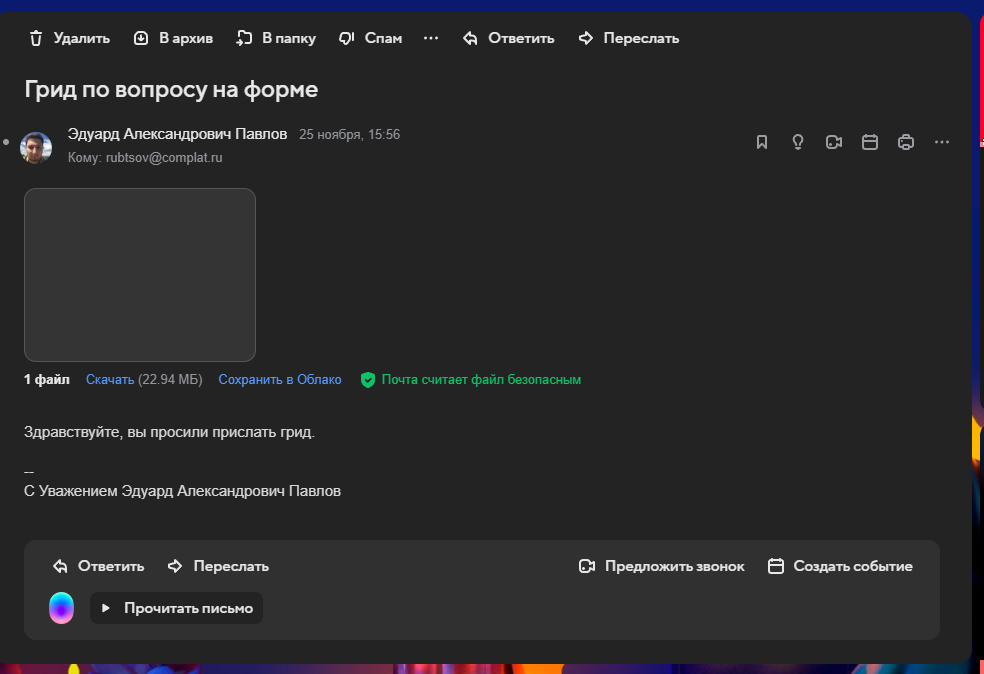Click the Создать событие button
The height and width of the screenshot is (674, 984).
pos(840,566)
